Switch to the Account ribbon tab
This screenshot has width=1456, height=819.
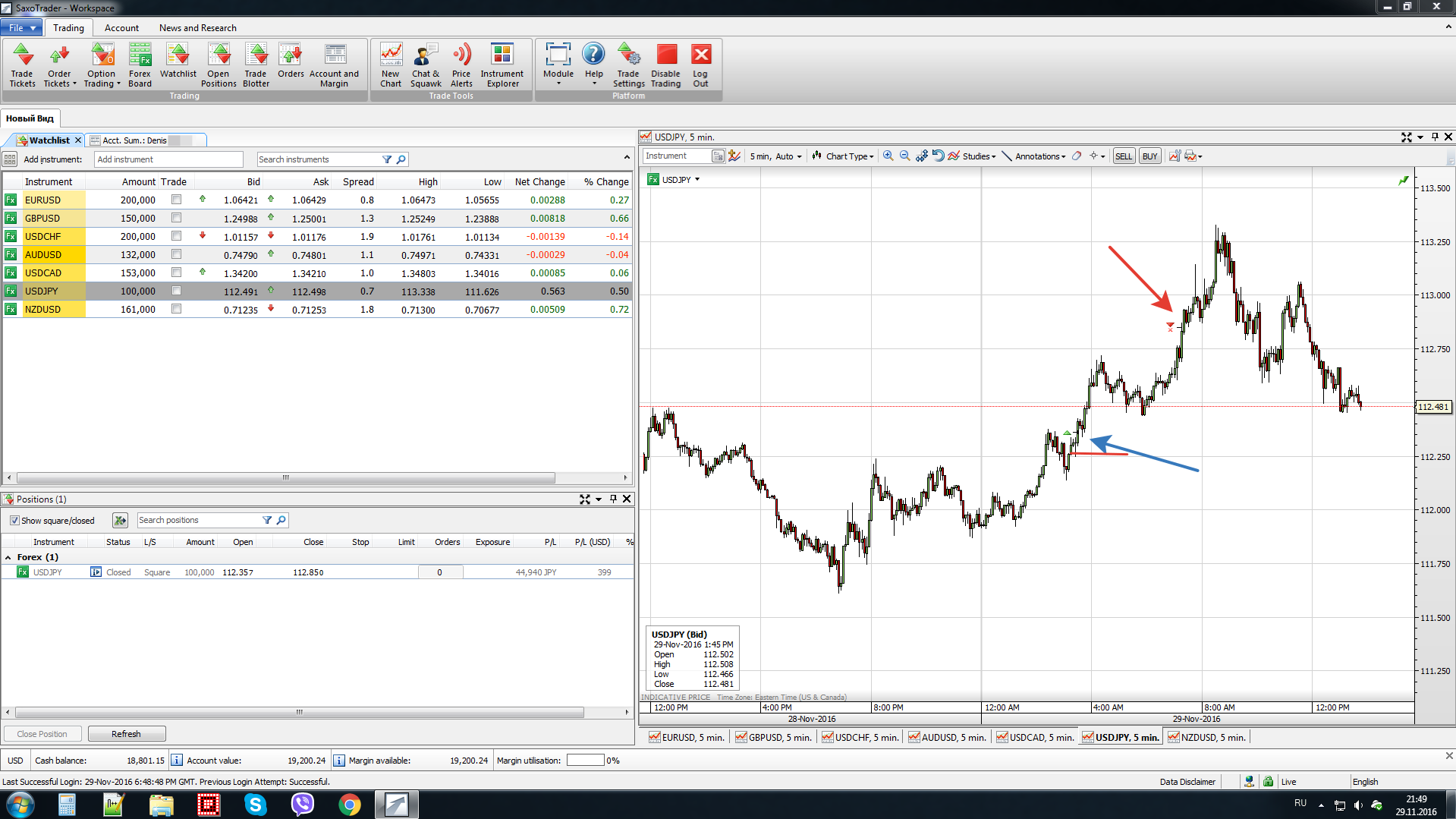[x=121, y=27]
